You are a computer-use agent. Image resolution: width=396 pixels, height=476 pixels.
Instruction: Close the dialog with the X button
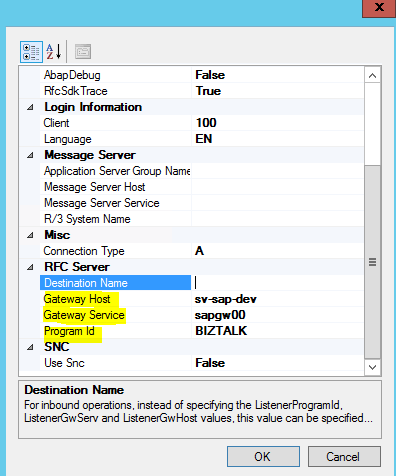(379, 8)
